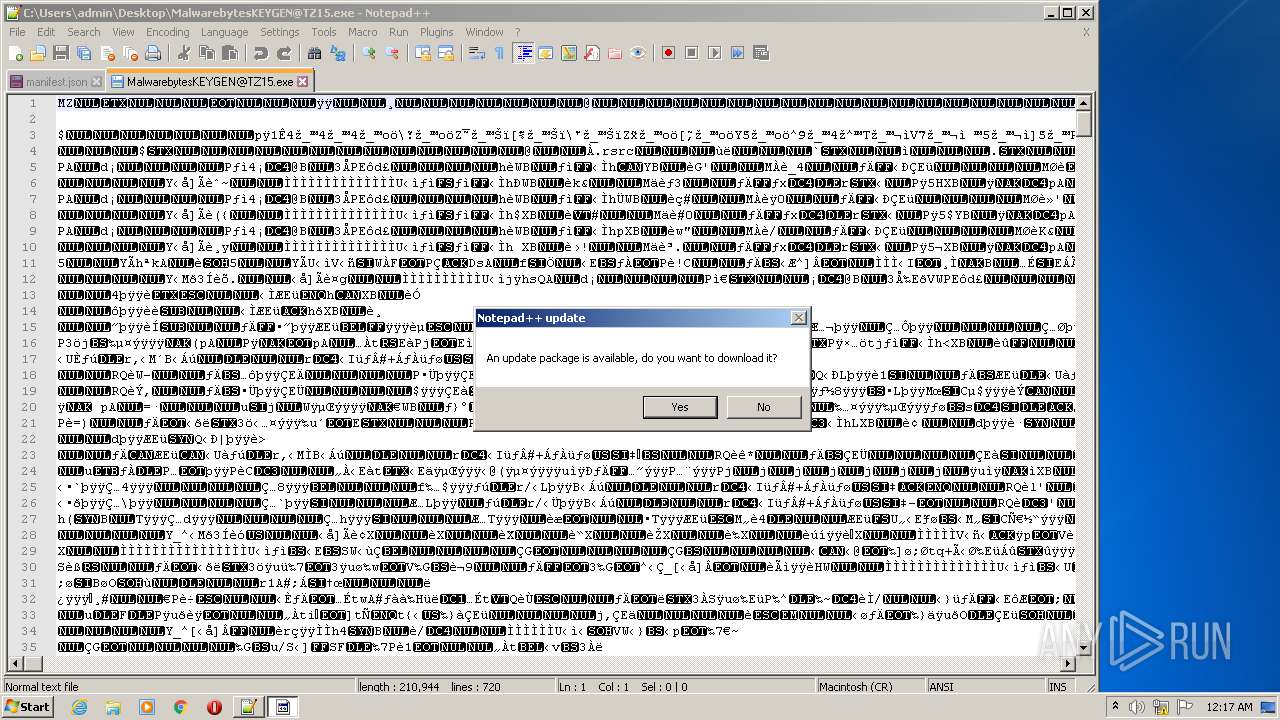The width and height of the screenshot is (1280, 720).
Task: Close the document with the menu bar X
Action: pyautogui.click(x=1086, y=32)
